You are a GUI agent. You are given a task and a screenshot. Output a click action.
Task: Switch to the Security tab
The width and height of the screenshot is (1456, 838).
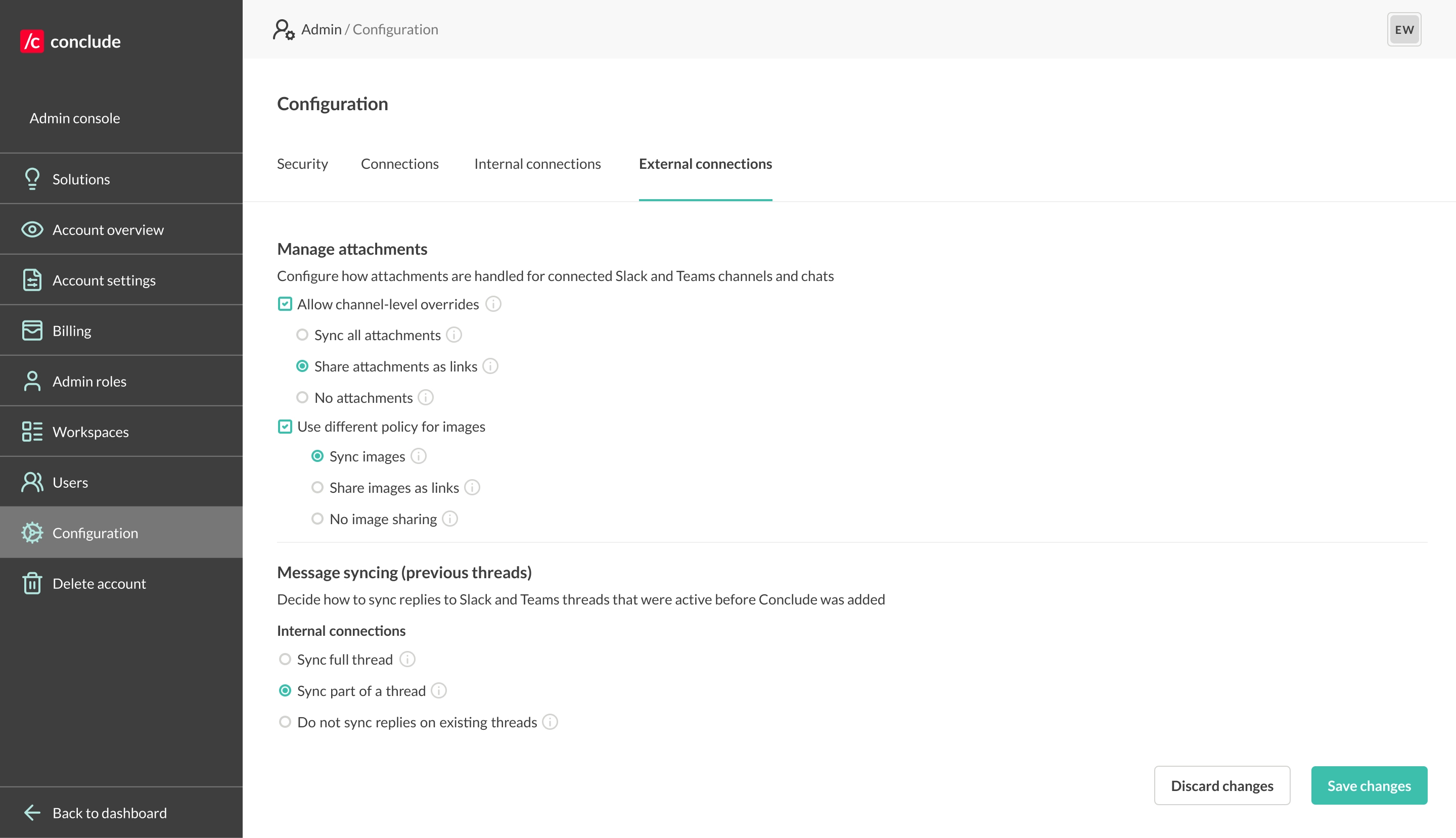(x=302, y=163)
